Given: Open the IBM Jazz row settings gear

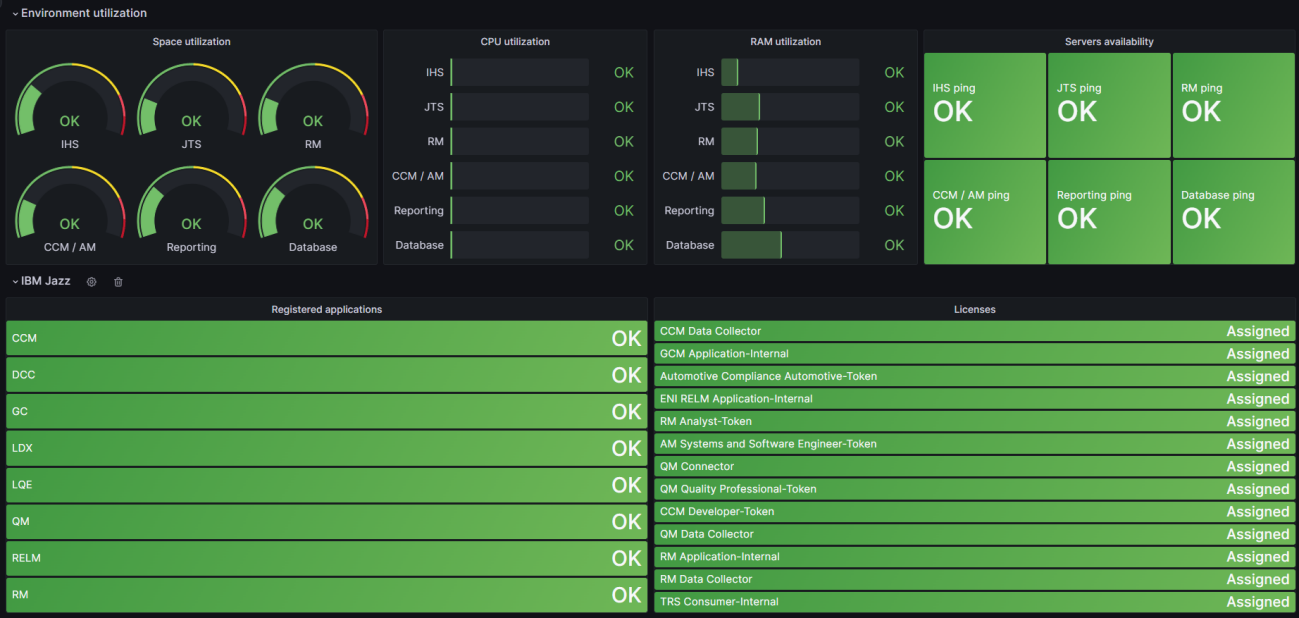Looking at the screenshot, I should (x=91, y=282).
